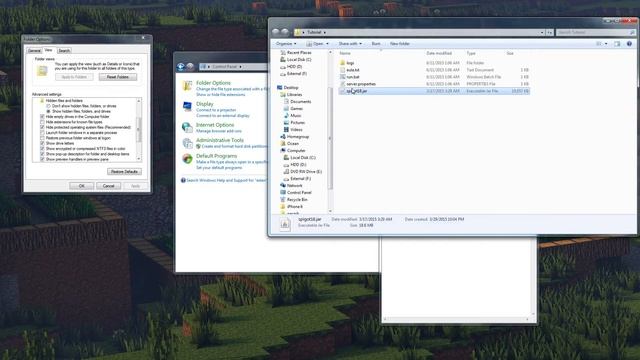This screenshot has width=640, height=360.
Task: Select Don't show hidden files radio option
Action: 49,106
